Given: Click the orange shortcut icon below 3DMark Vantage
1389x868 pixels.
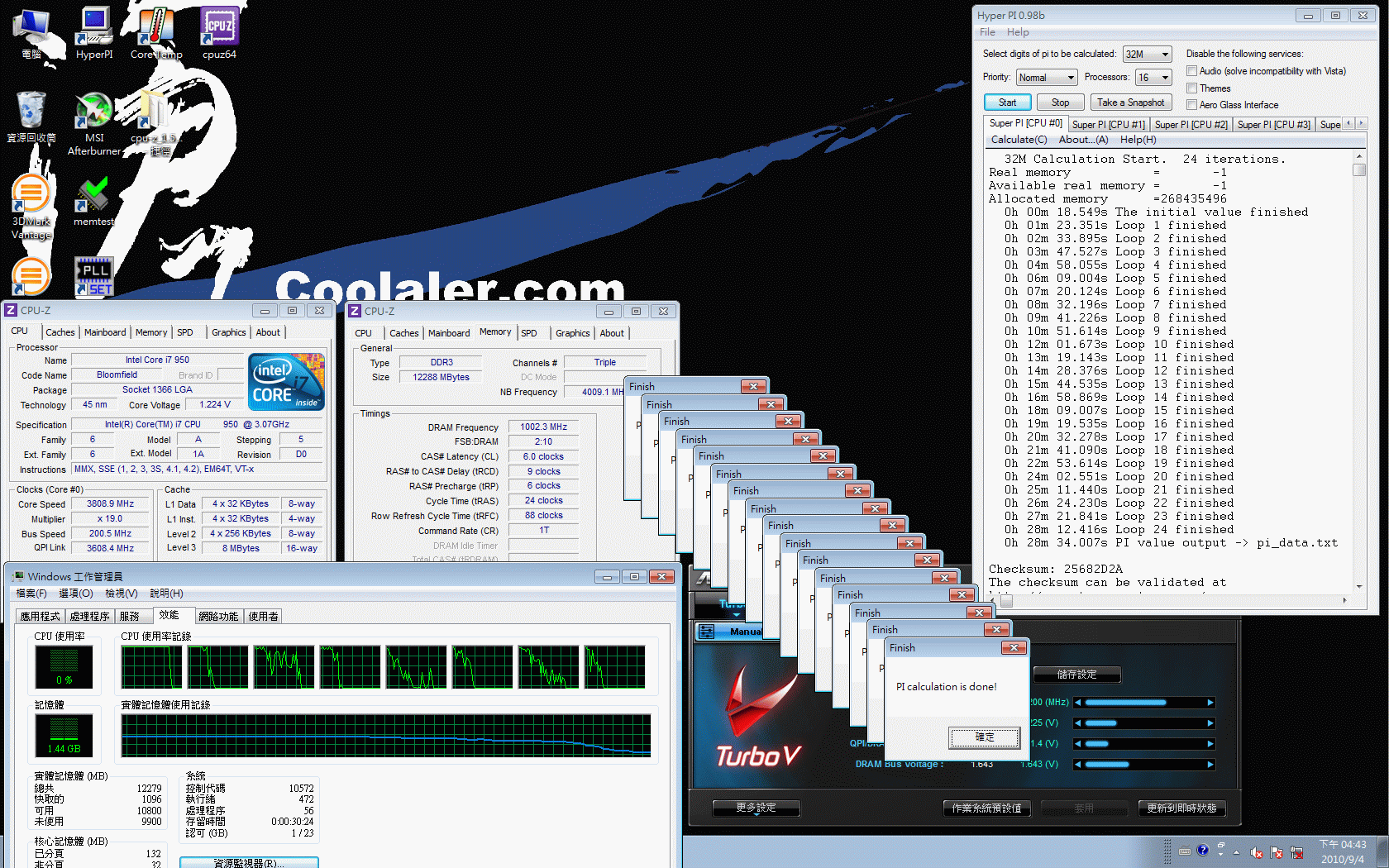Looking at the screenshot, I should [x=31, y=277].
